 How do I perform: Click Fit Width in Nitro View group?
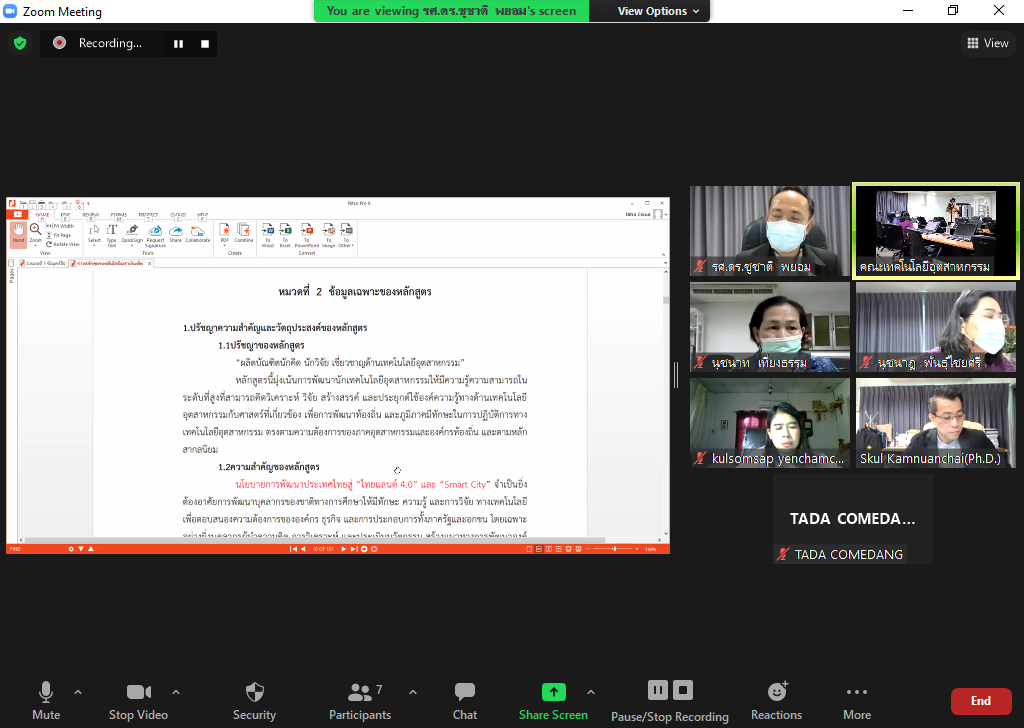click(x=60, y=226)
